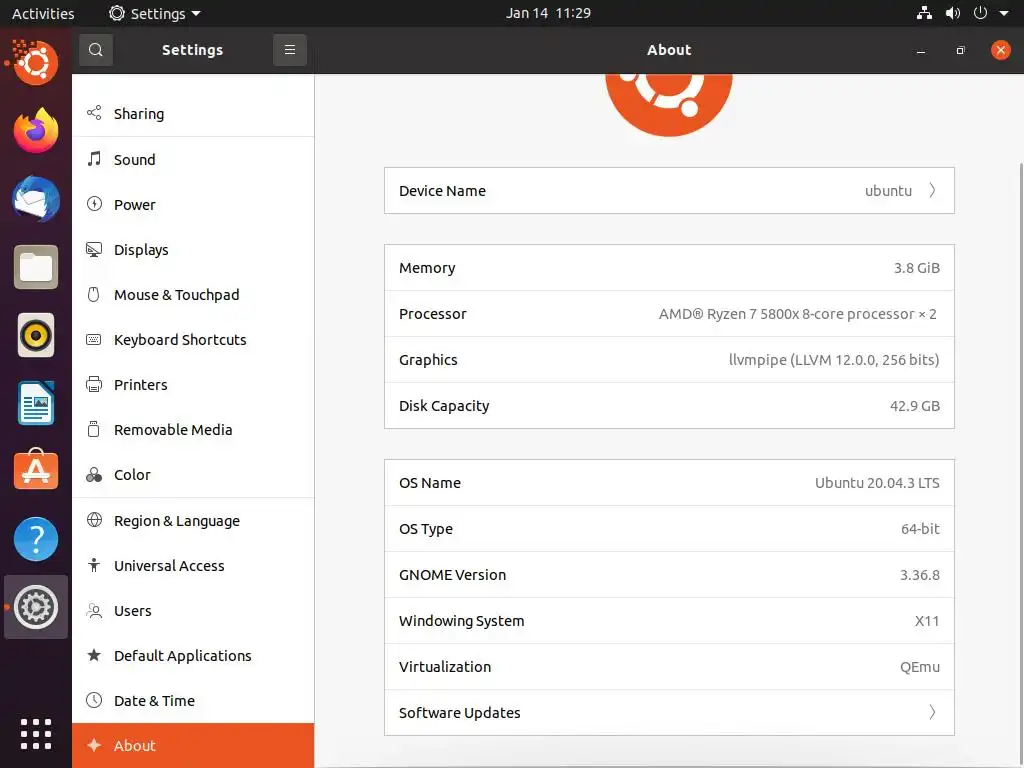Click the Region & Language globe icon
1024x768 pixels.
[94, 520]
